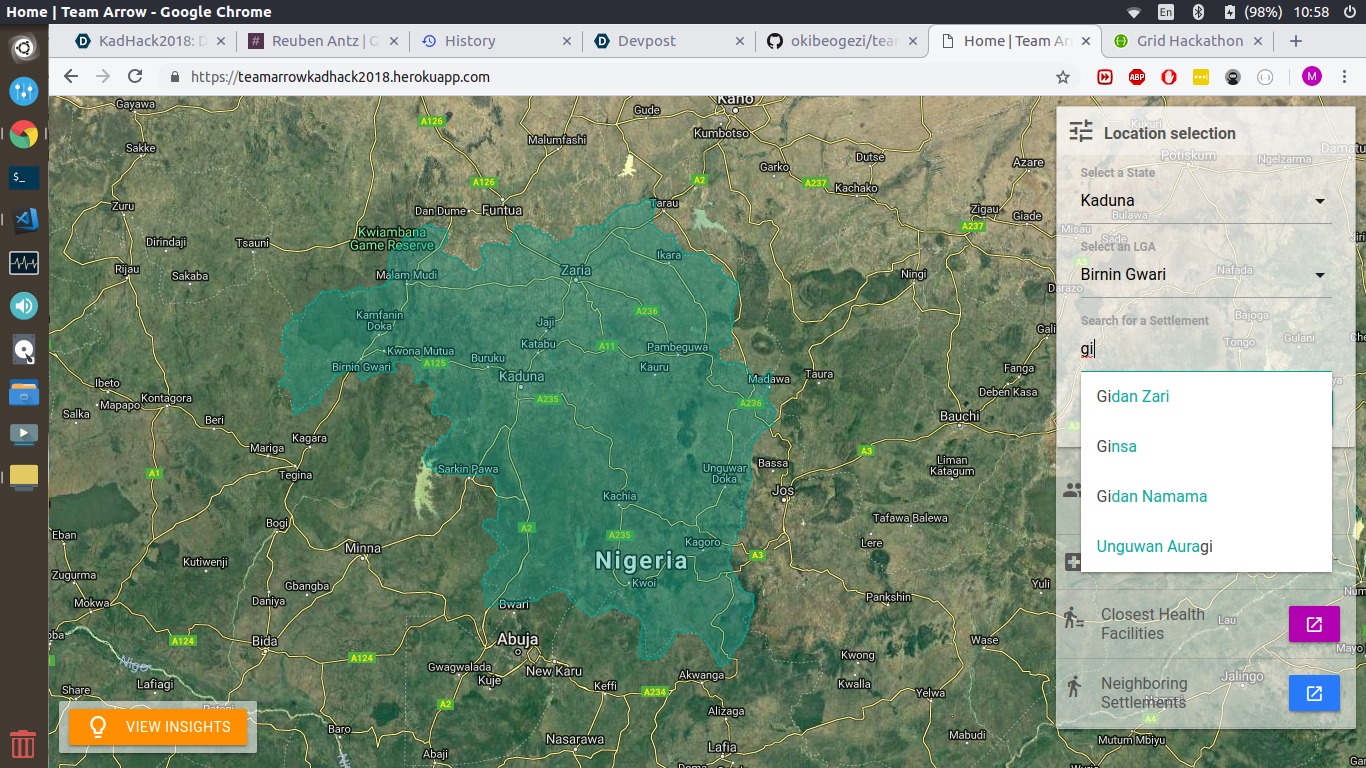The width and height of the screenshot is (1366, 768).
Task: Click the red hand stop extension icon
Action: (1169, 77)
